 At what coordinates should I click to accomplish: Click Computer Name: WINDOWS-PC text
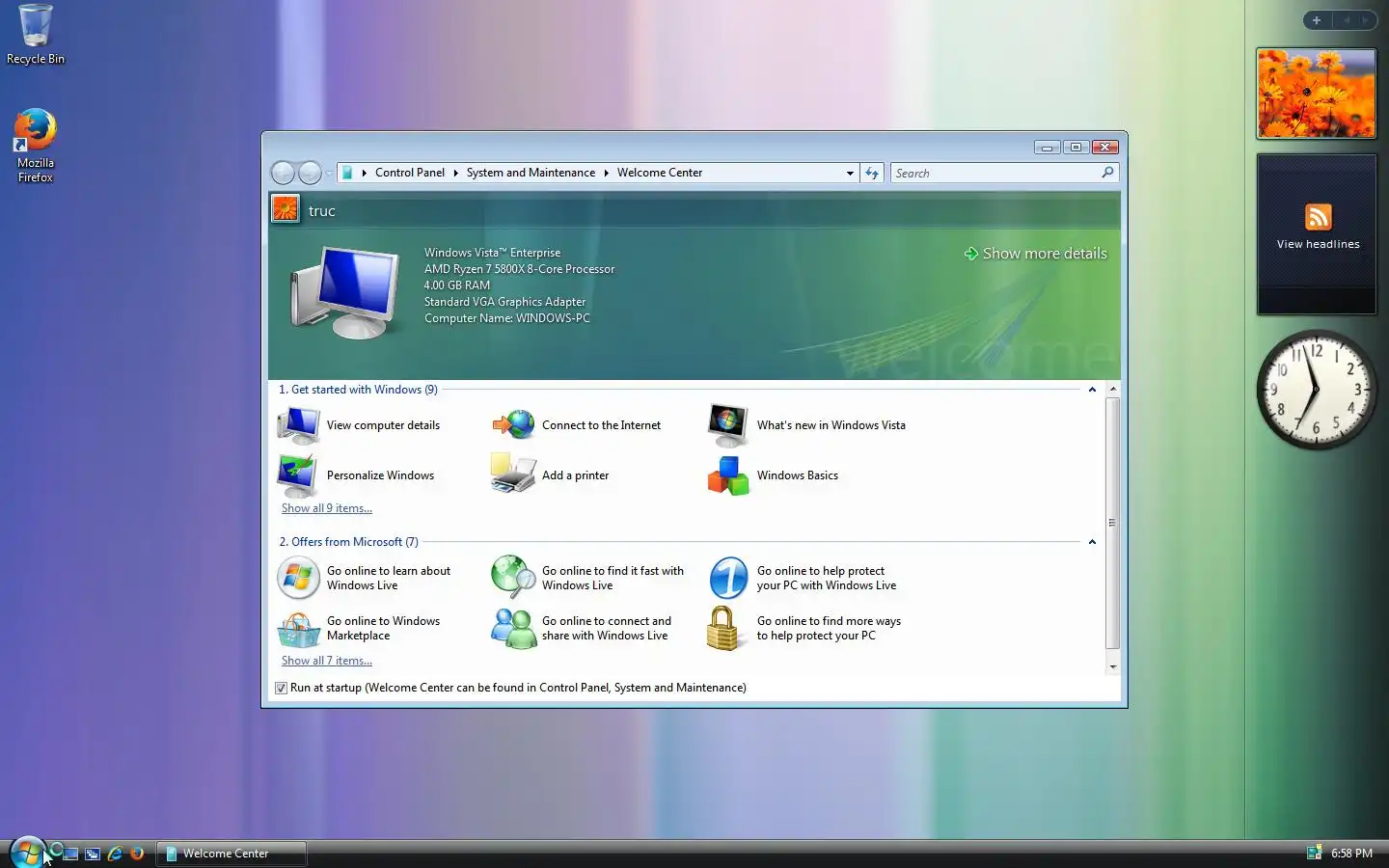coord(507,318)
